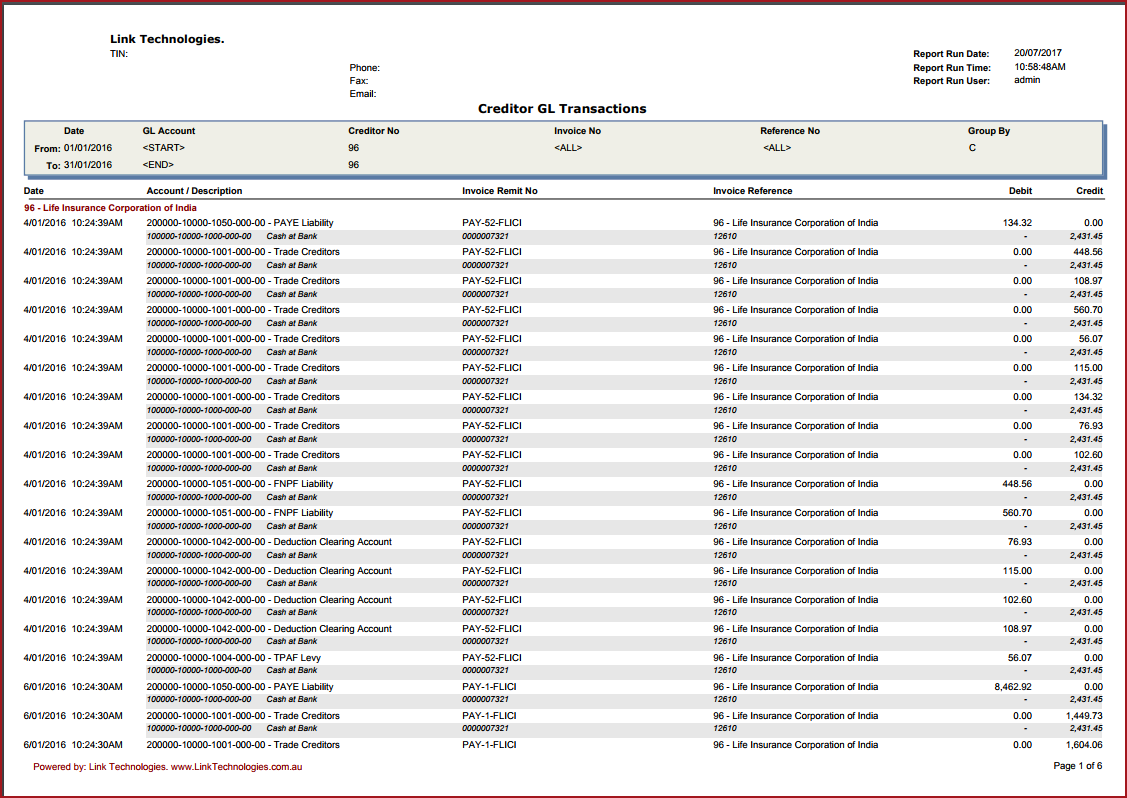Click the Account / Description column header

click(x=194, y=191)
